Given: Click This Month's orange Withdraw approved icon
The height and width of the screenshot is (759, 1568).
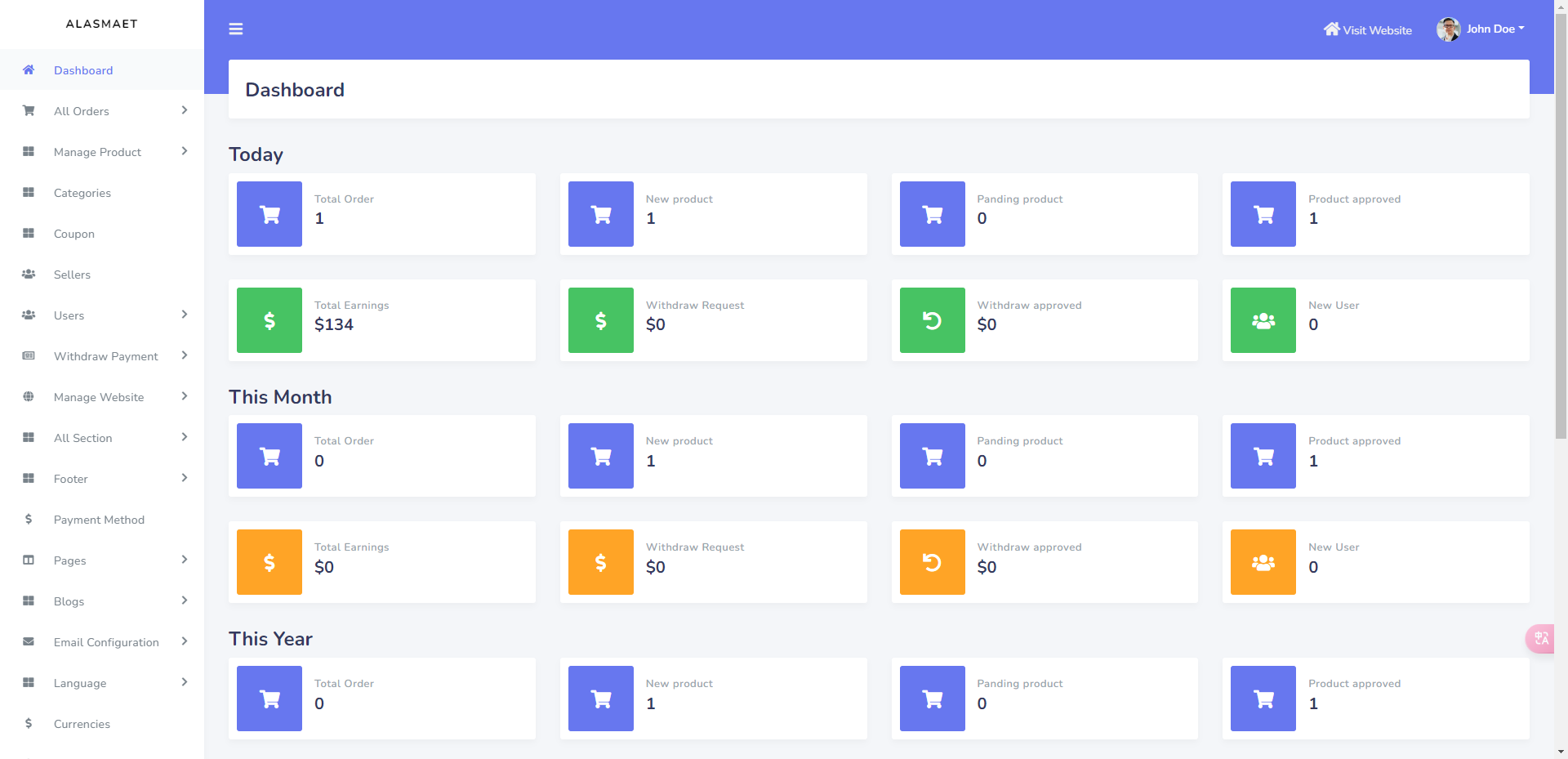Looking at the screenshot, I should coord(933,562).
